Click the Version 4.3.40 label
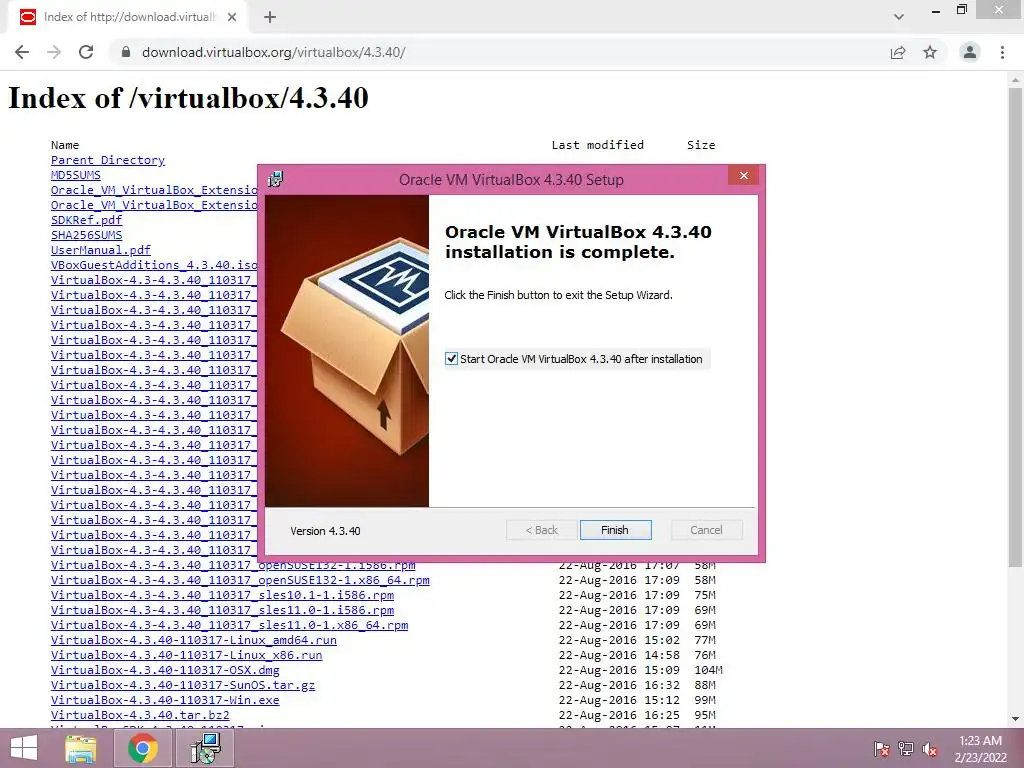1024x768 pixels. 325,531
